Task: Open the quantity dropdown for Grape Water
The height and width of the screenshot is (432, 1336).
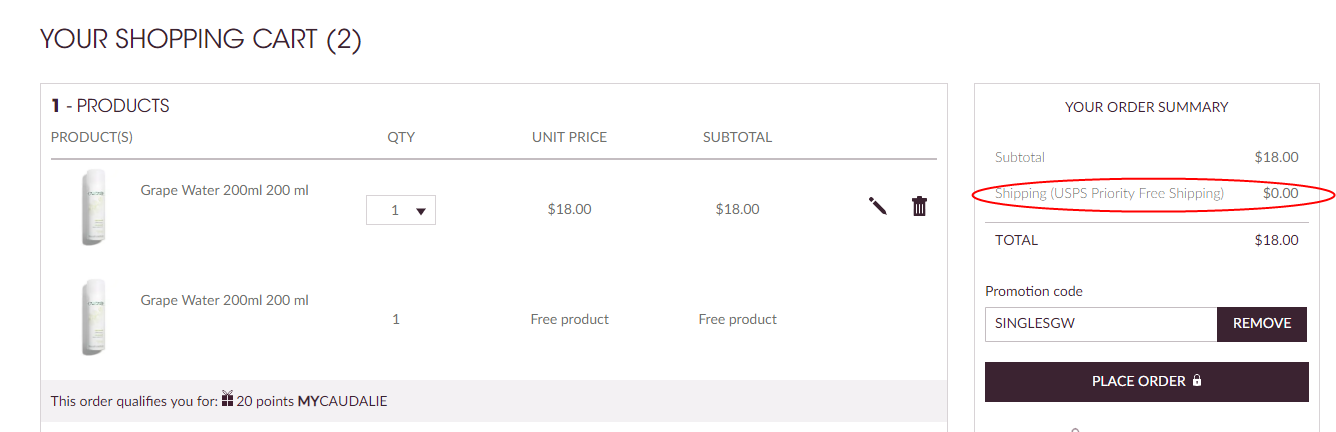Action: [401, 210]
